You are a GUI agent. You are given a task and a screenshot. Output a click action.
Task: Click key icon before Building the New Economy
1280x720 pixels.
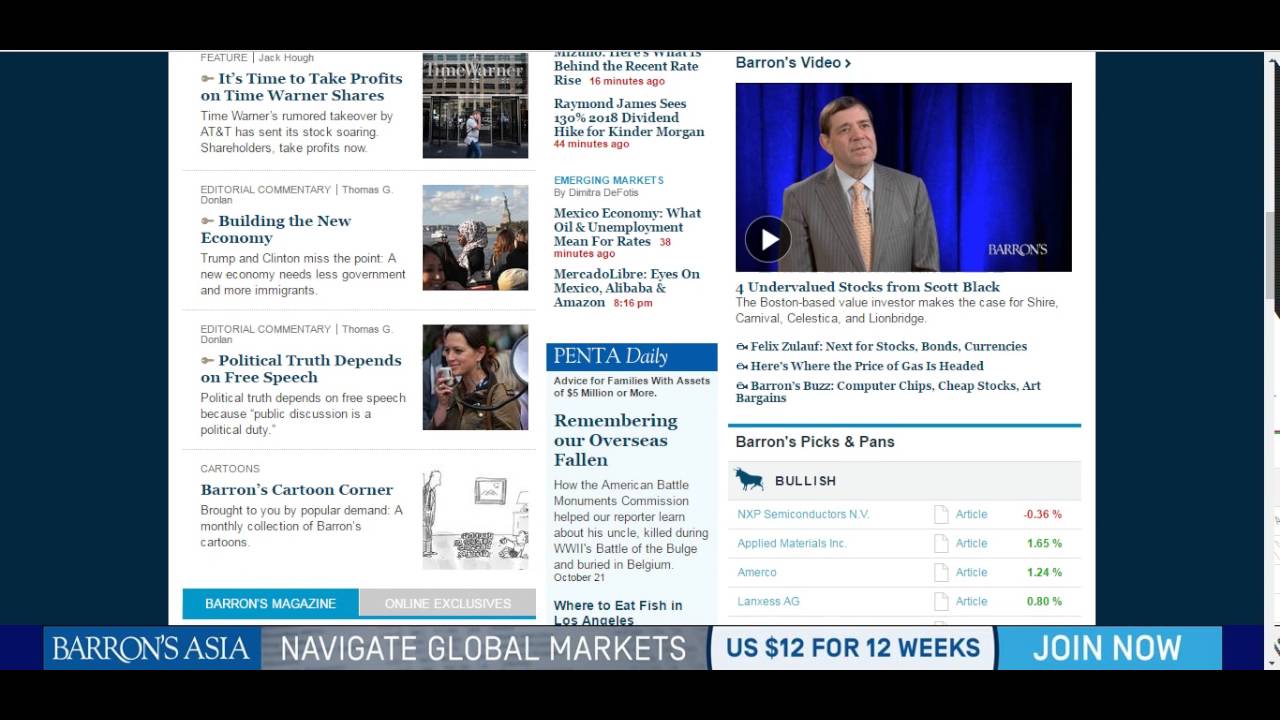(x=207, y=221)
